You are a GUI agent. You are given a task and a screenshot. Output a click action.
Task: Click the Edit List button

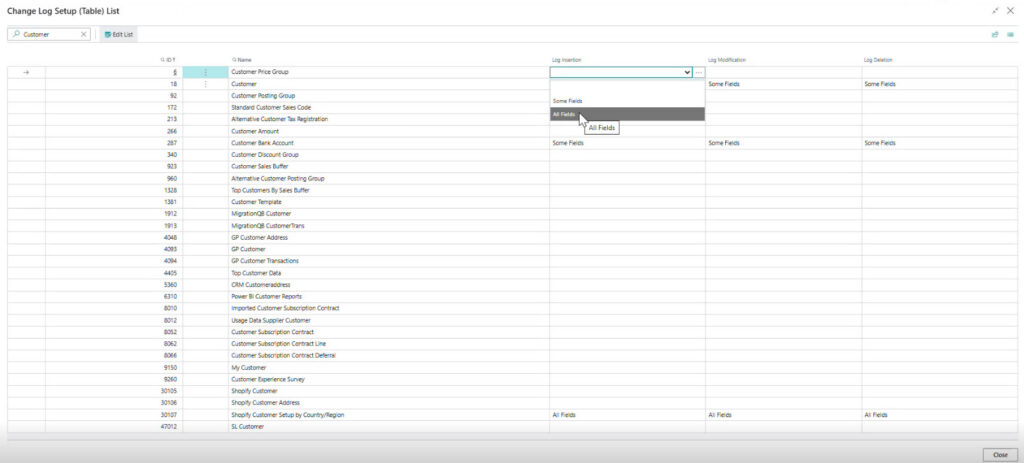(119, 35)
